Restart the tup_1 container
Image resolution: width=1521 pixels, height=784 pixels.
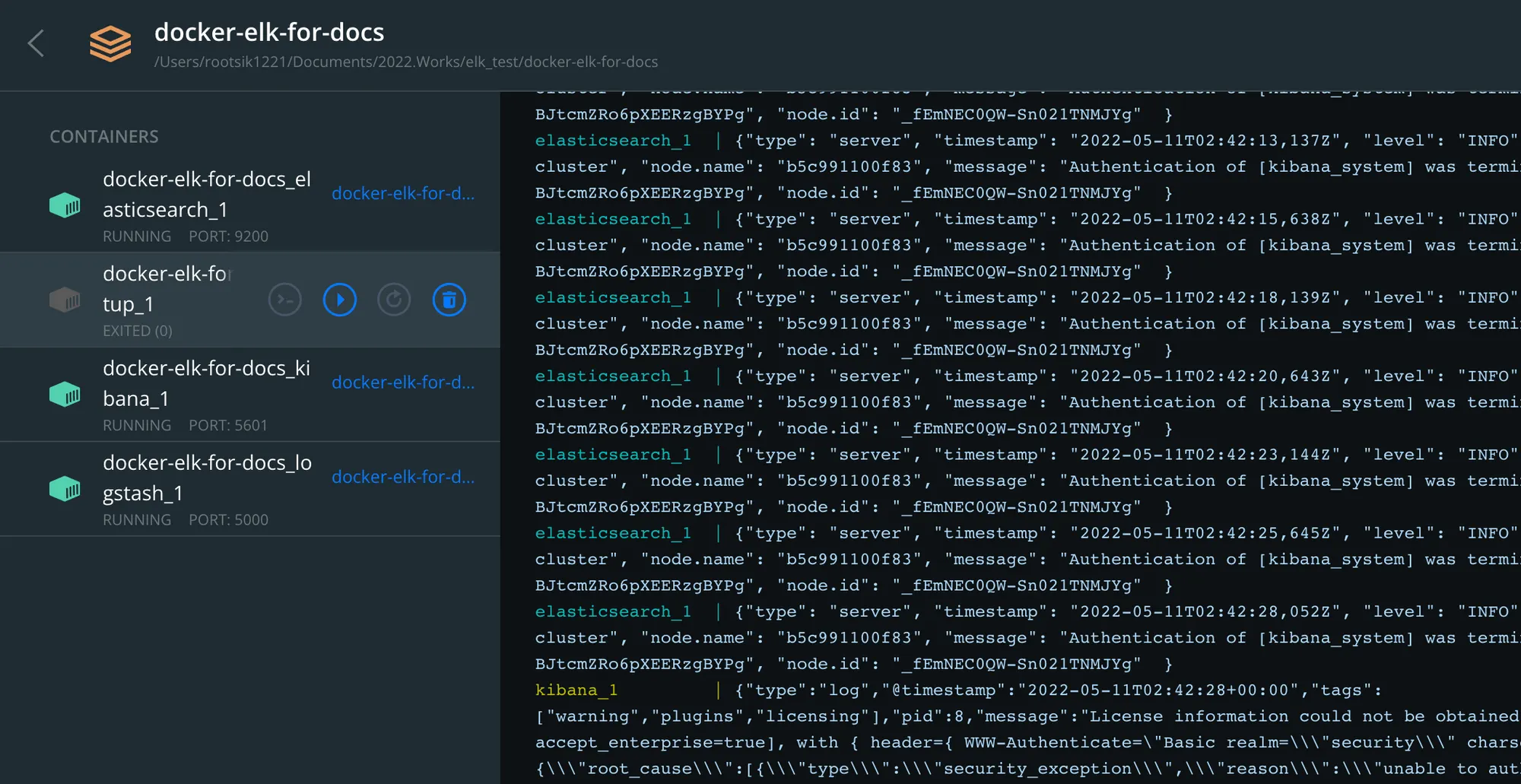pyautogui.click(x=394, y=300)
